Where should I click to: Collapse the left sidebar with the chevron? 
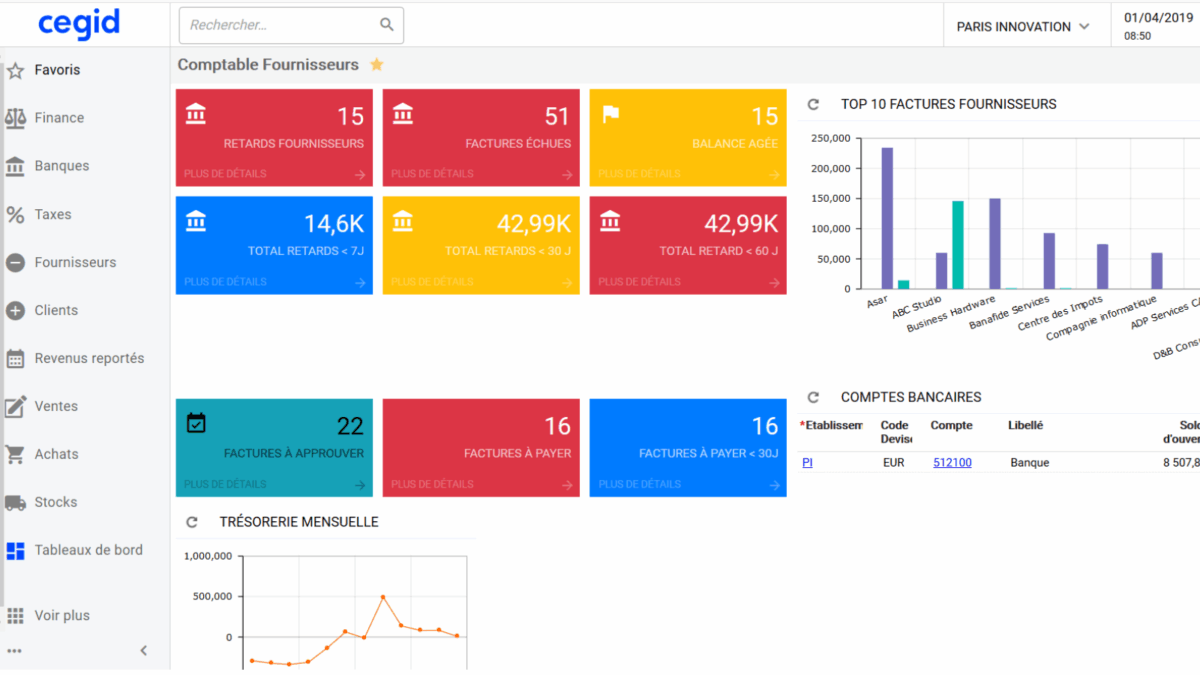click(143, 651)
